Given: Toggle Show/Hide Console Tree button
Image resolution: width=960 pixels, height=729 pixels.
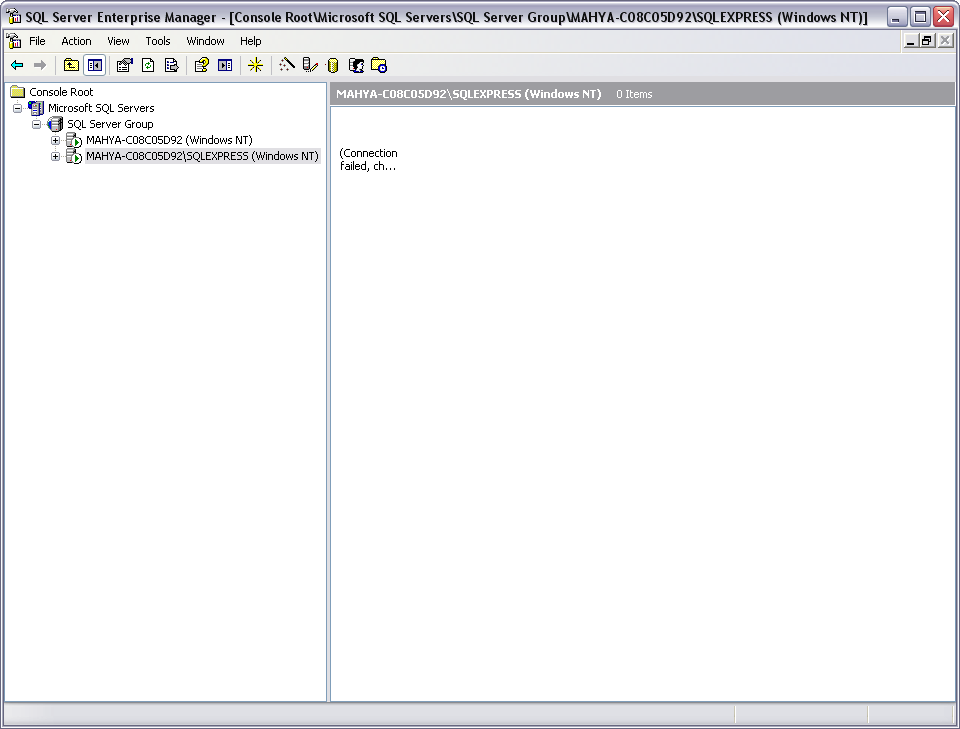Looking at the screenshot, I should 95,65.
